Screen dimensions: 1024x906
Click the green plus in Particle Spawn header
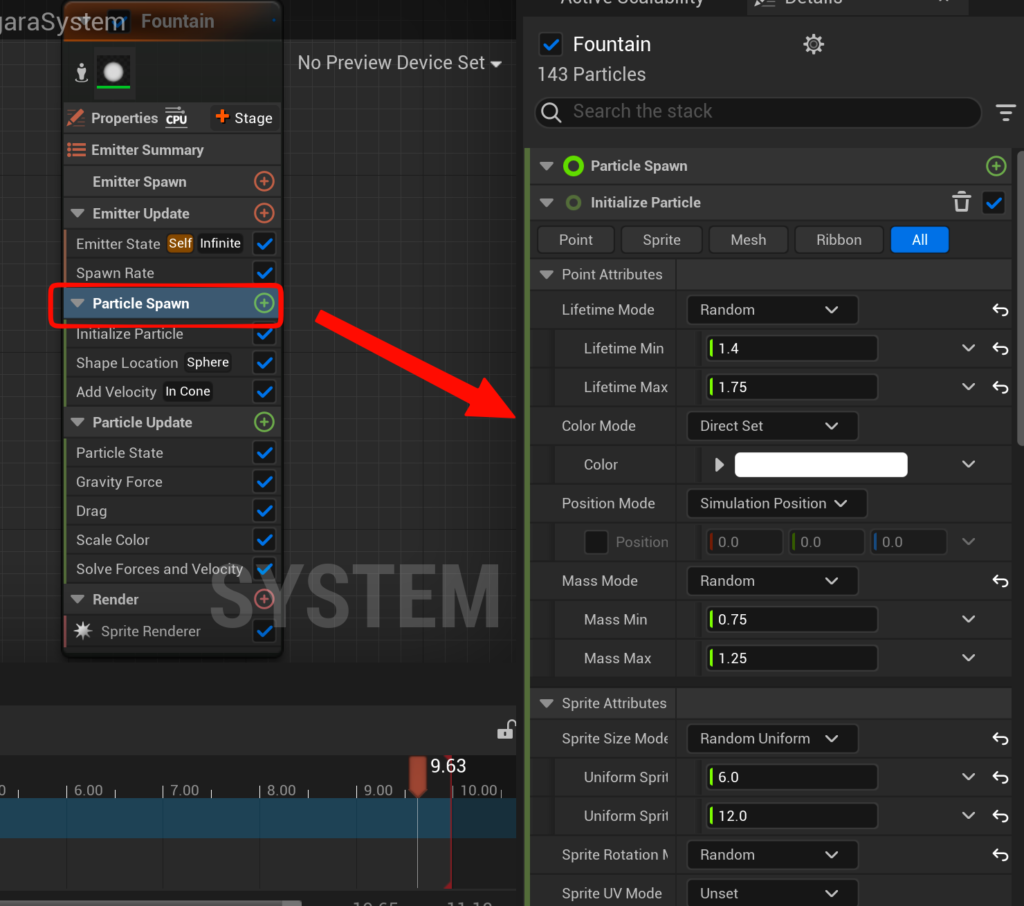(x=995, y=166)
